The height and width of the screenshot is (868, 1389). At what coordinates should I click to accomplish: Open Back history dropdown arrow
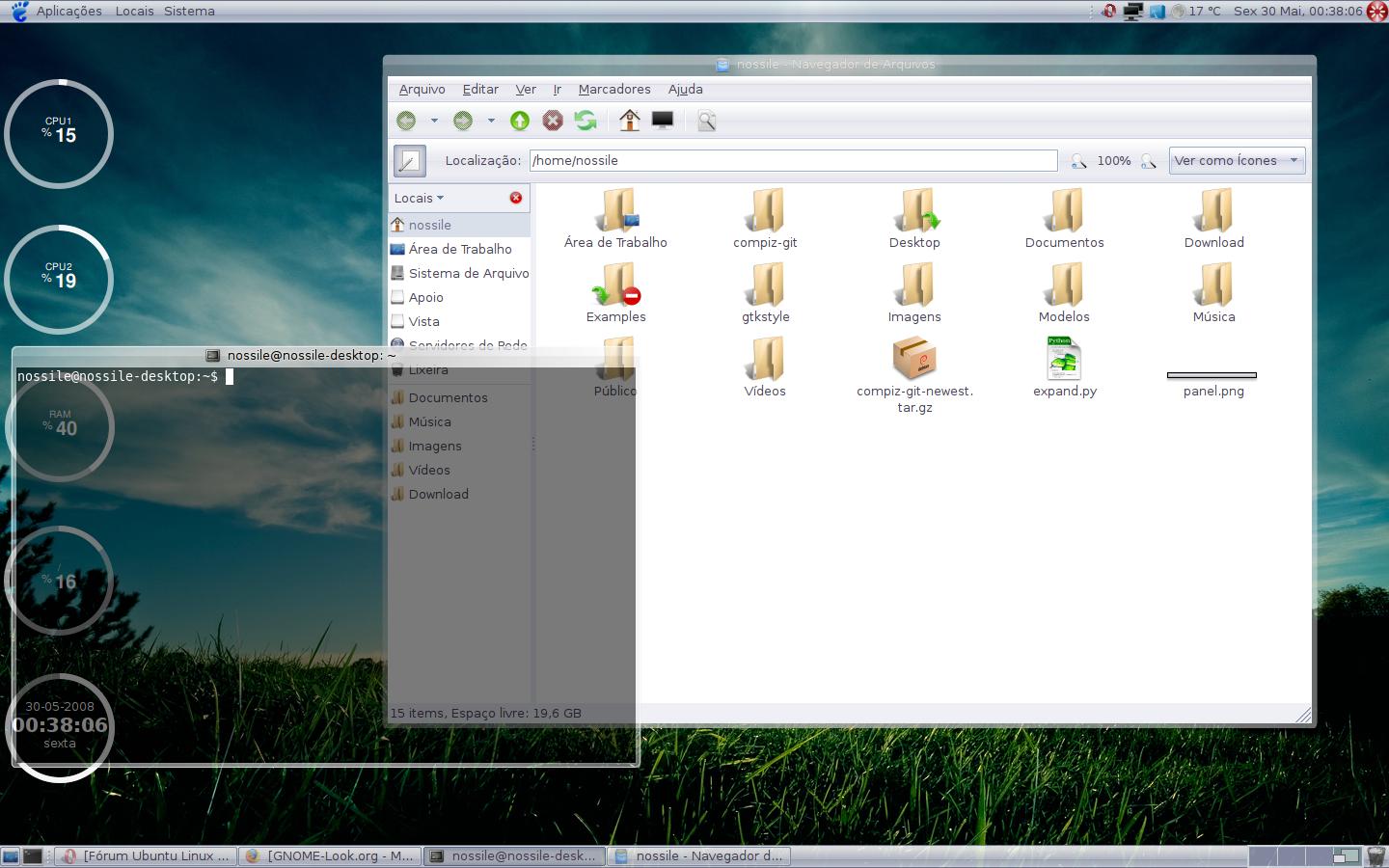pos(434,121)
